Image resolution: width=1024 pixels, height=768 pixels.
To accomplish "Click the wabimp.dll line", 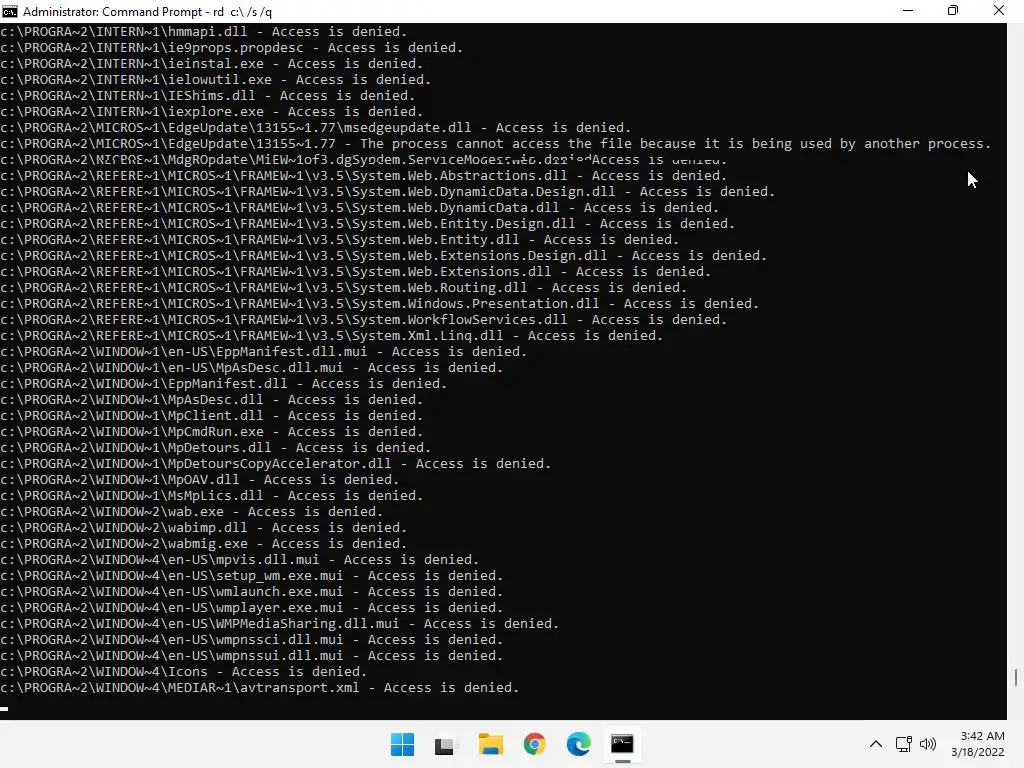I will [204, 528].
